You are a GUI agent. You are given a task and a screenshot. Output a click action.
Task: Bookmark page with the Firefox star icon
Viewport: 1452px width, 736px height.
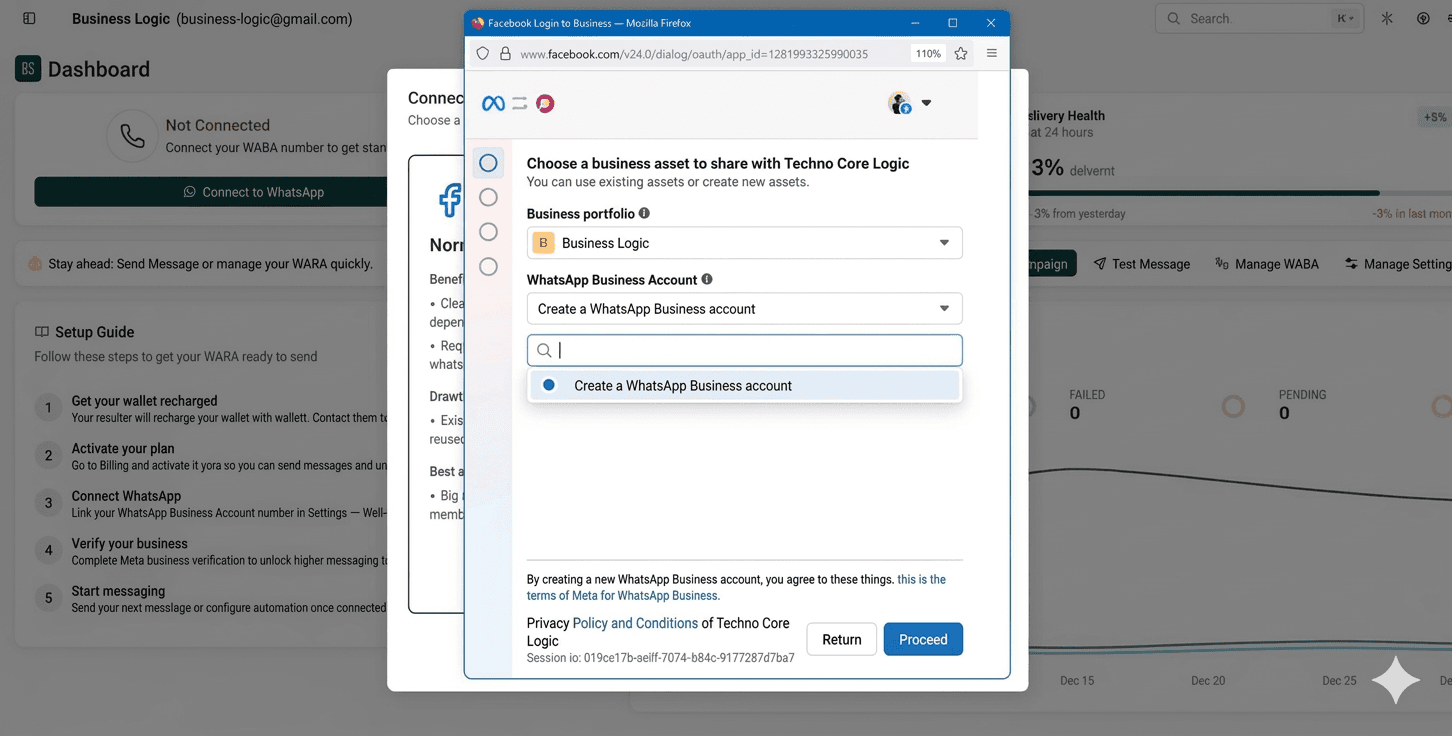pyautogui.click(x=961, y=54)
